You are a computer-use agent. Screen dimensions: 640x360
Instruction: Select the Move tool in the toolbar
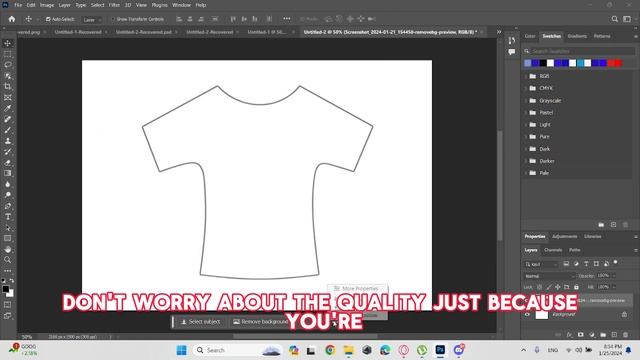point(8,43)
